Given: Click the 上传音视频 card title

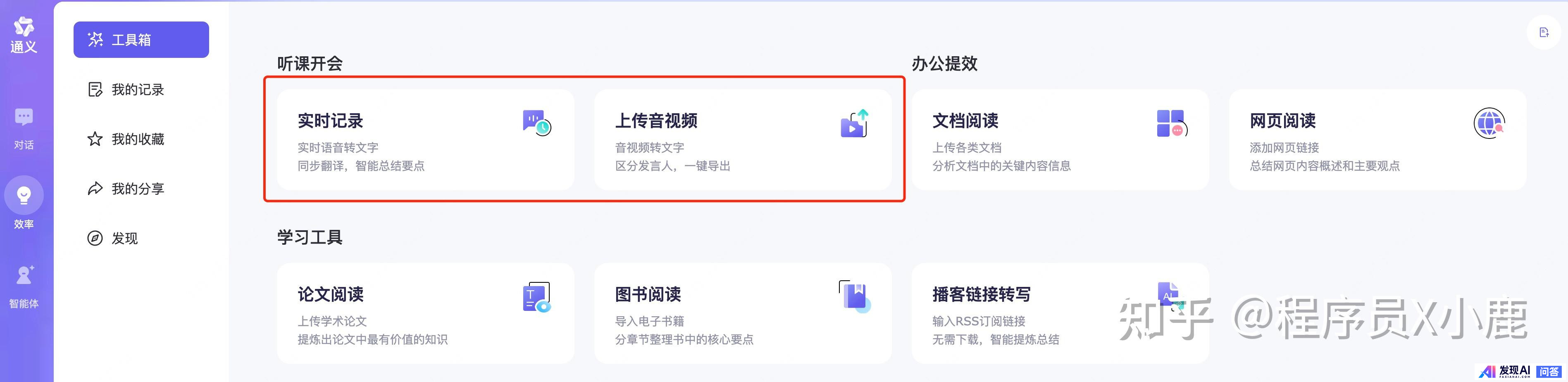Looking at the screenshot, I should coord(656,121).
